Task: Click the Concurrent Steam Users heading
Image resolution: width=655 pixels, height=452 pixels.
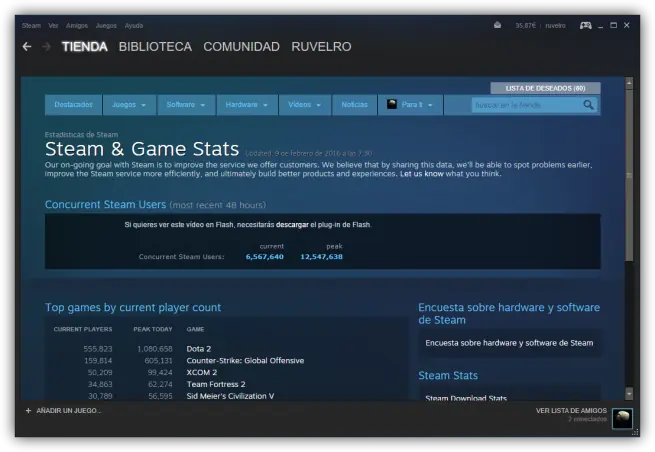Action: click(x=105, y=204)
